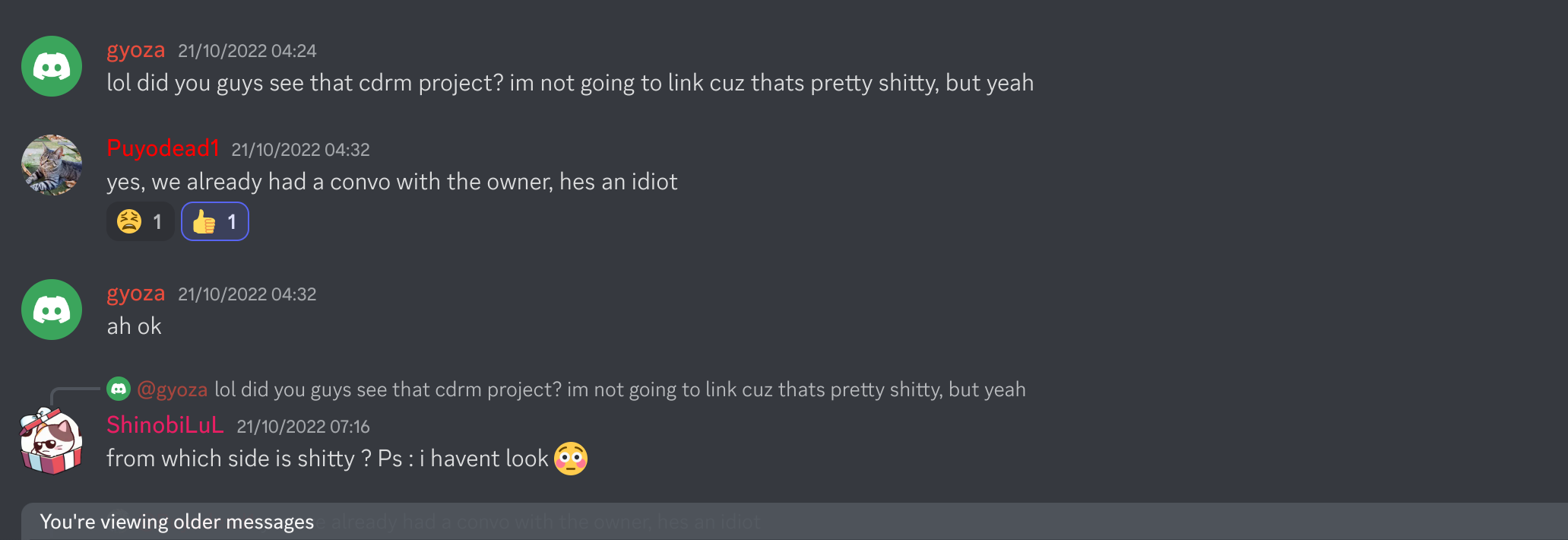This screenshot has width=1568, height=540.
Task: Click the 07:16 timestamp on ShinobiLuL's message
Action: (303, 427)
